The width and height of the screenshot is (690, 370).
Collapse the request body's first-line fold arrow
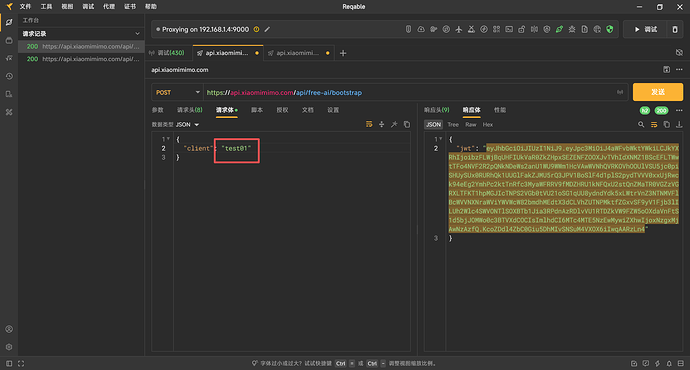point(169,139)
